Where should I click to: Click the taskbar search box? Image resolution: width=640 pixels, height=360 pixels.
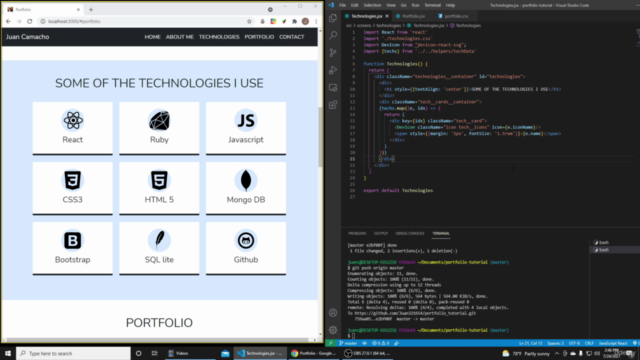coord(73,353)
